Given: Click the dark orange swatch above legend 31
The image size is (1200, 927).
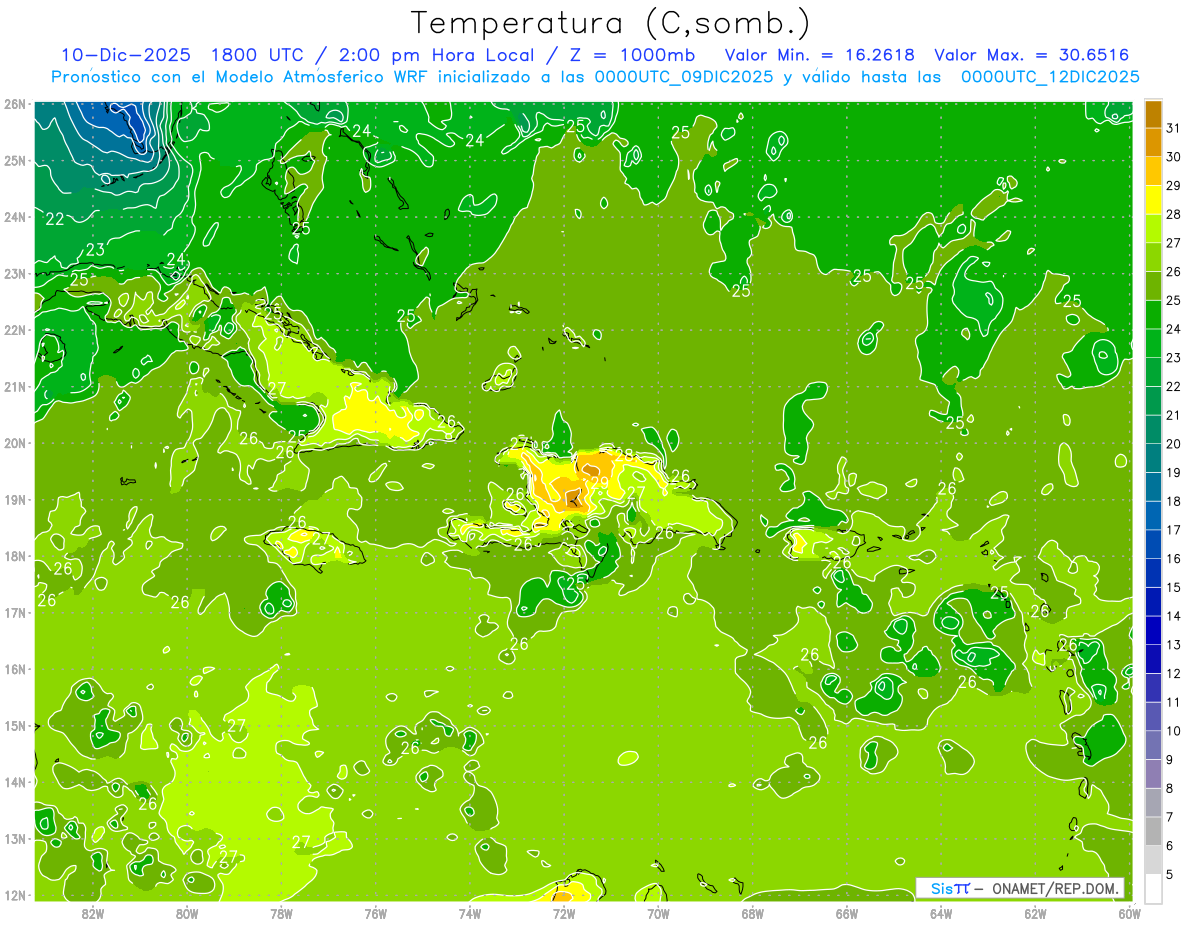Looking at the screenshot, I should (1153, 113).
